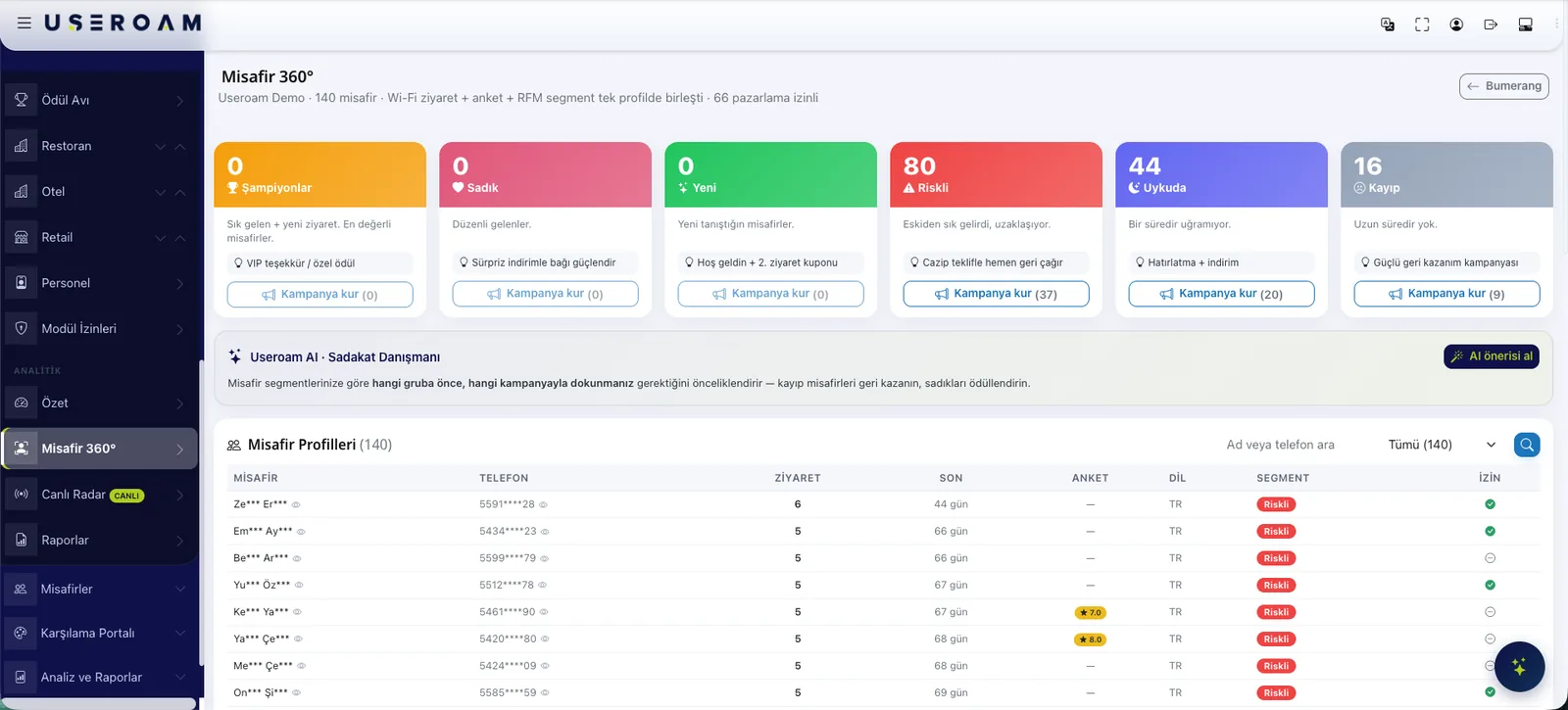Click the 7.0 survey score badge

point(1091,612)
